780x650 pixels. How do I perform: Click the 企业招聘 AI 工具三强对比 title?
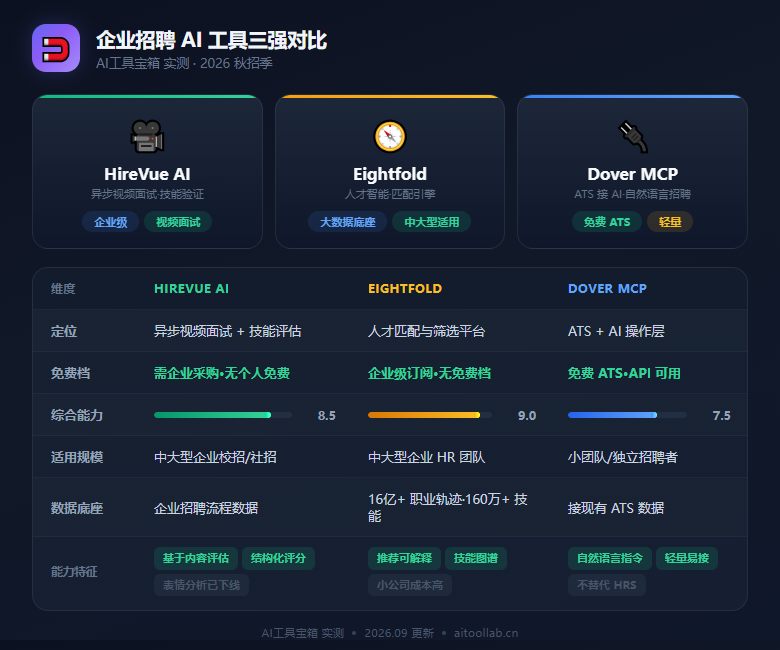(x=211, y=40)
